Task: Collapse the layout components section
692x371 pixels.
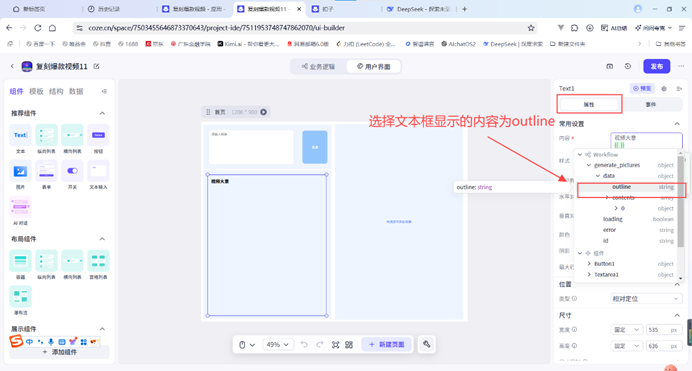Action: 102,239
